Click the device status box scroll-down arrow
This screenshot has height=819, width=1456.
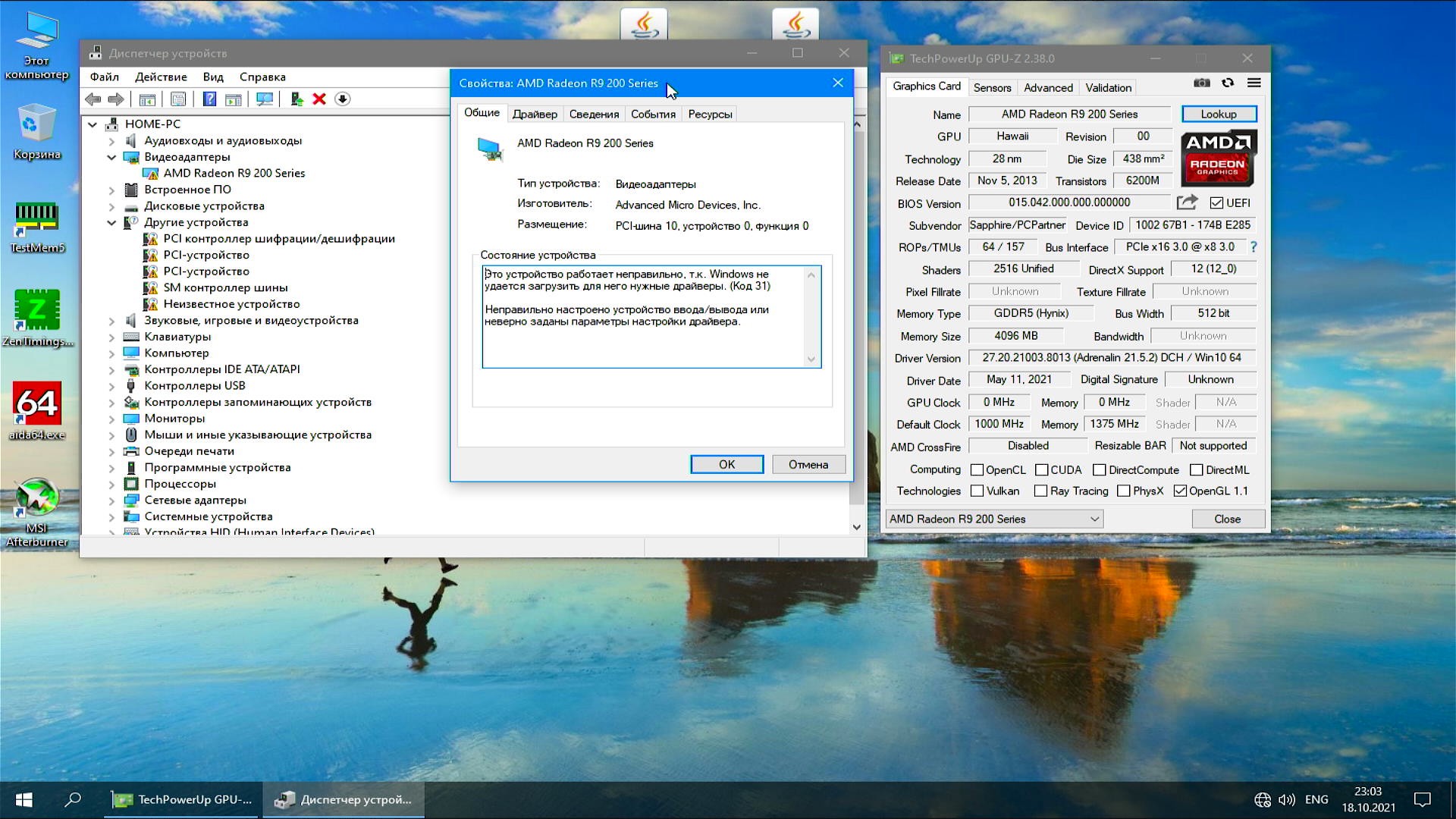(x=811, y=359)
